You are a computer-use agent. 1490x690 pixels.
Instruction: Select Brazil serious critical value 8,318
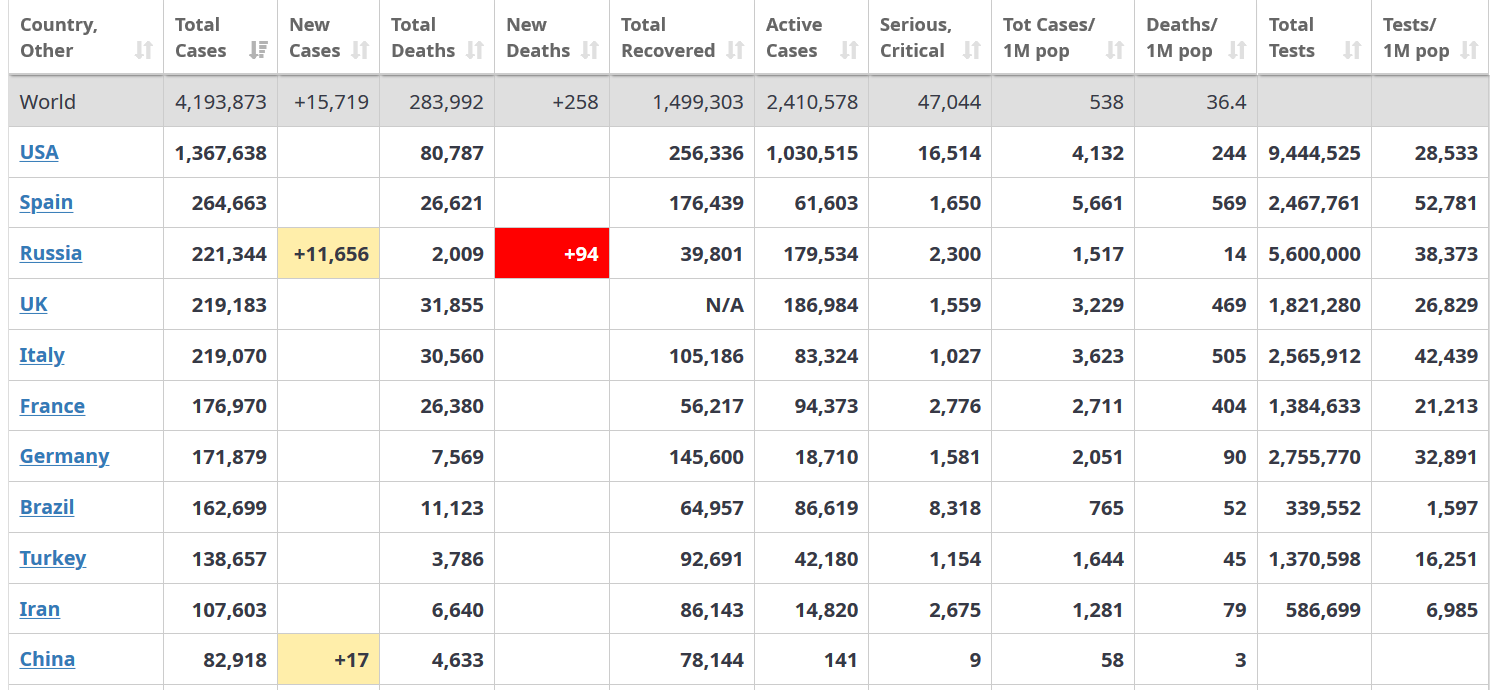(955, 508)
